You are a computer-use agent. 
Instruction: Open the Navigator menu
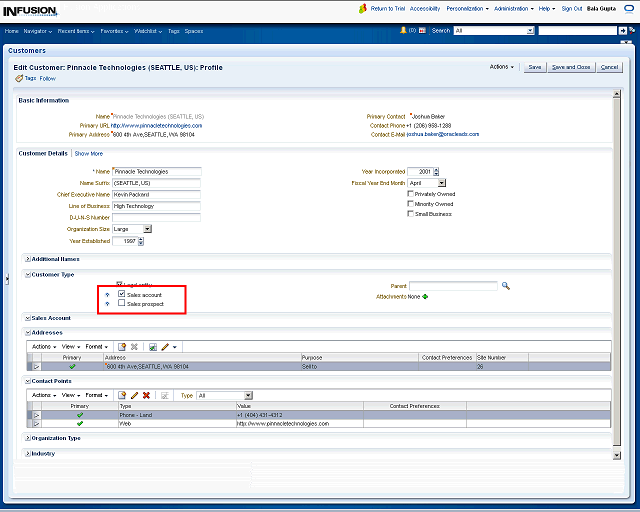pos(38,31)
